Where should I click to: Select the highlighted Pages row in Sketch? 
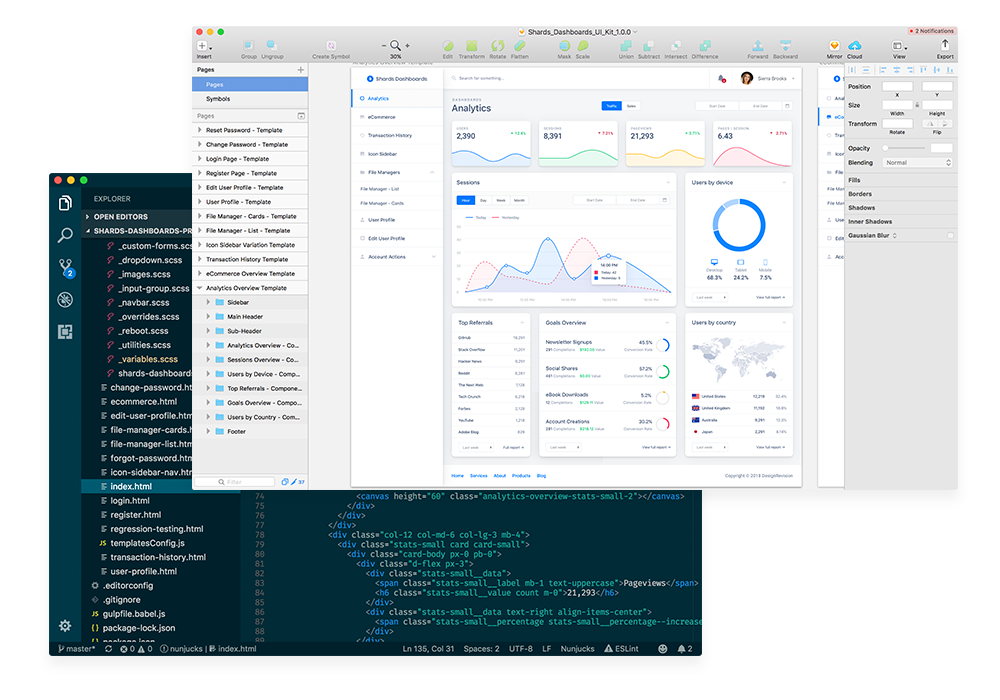click(250, 84)
